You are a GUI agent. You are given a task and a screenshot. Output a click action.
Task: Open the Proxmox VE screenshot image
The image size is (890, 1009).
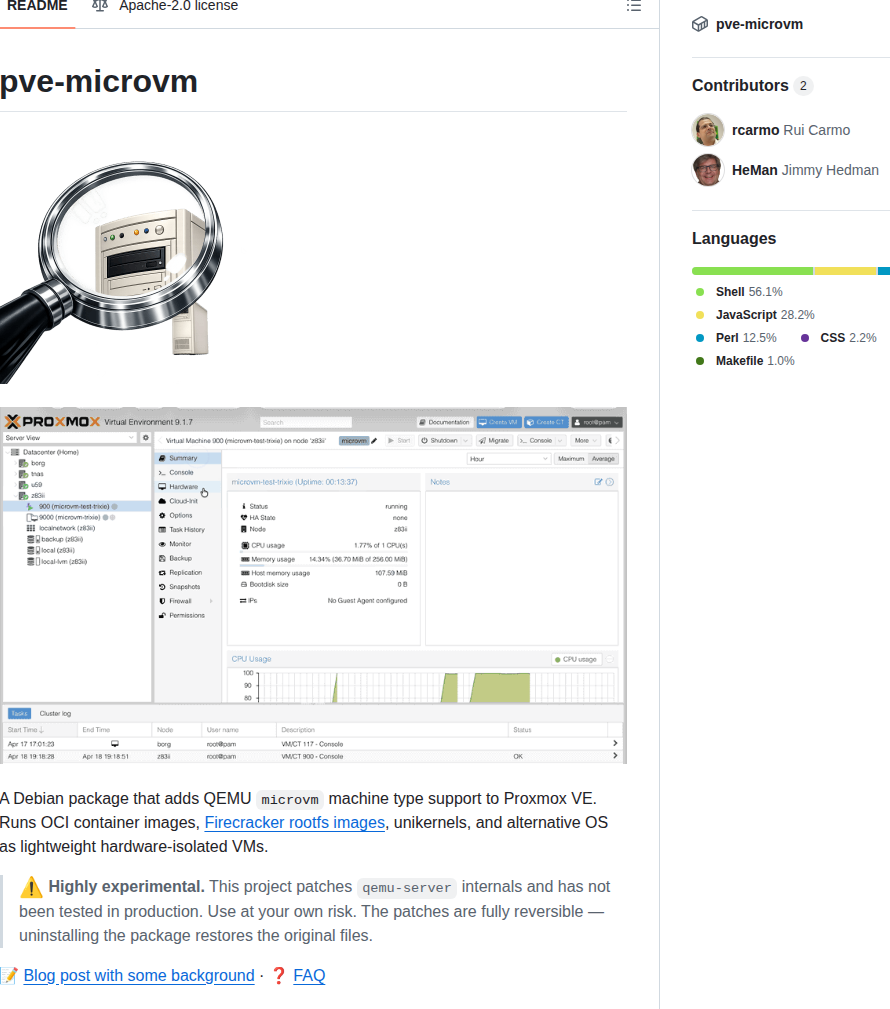pos(313,585)
